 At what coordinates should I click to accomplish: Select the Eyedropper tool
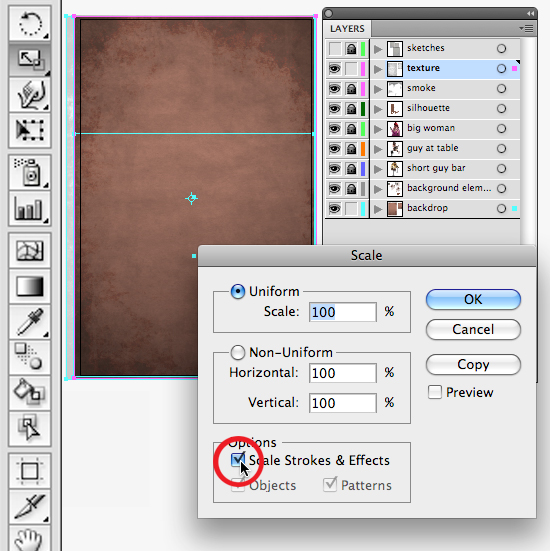(x=30, y=322)
